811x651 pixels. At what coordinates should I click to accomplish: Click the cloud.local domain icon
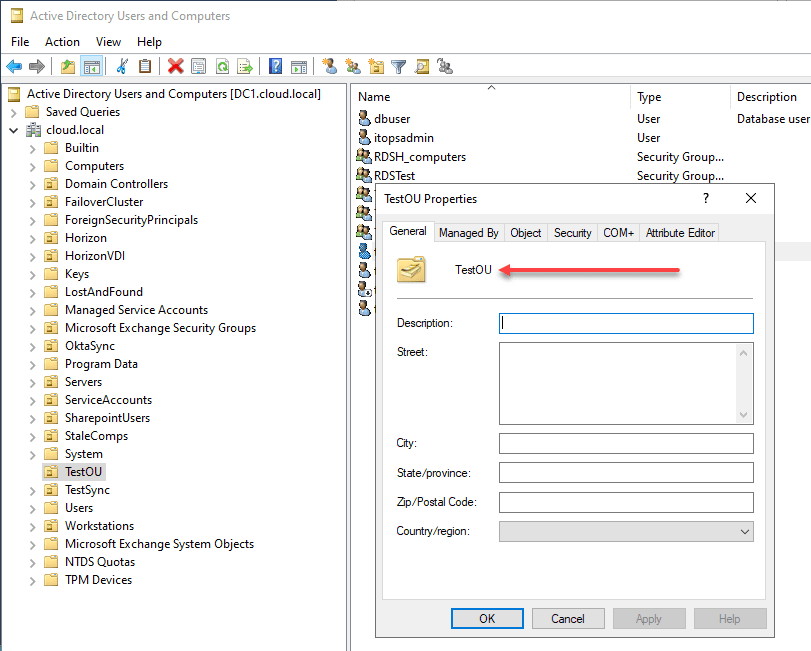[34, 130]
